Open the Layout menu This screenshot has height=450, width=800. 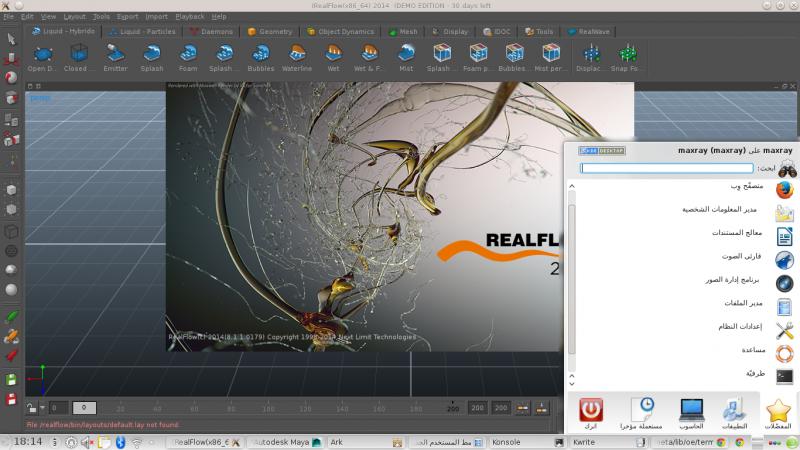74,17
